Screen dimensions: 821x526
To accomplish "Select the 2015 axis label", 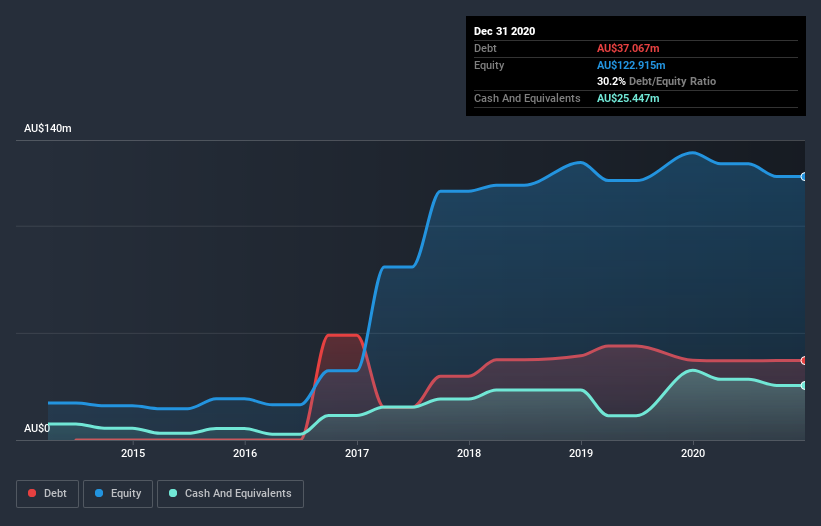I will click(x=133, y=453).
